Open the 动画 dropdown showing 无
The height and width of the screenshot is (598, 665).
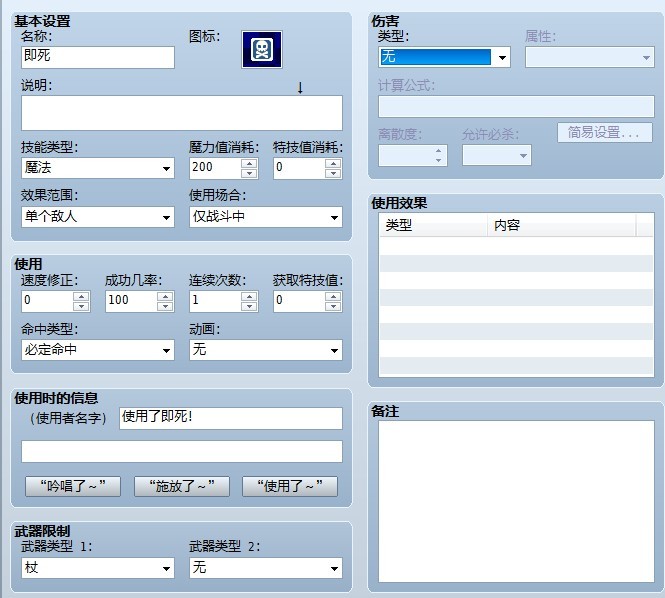pos(265,350)
